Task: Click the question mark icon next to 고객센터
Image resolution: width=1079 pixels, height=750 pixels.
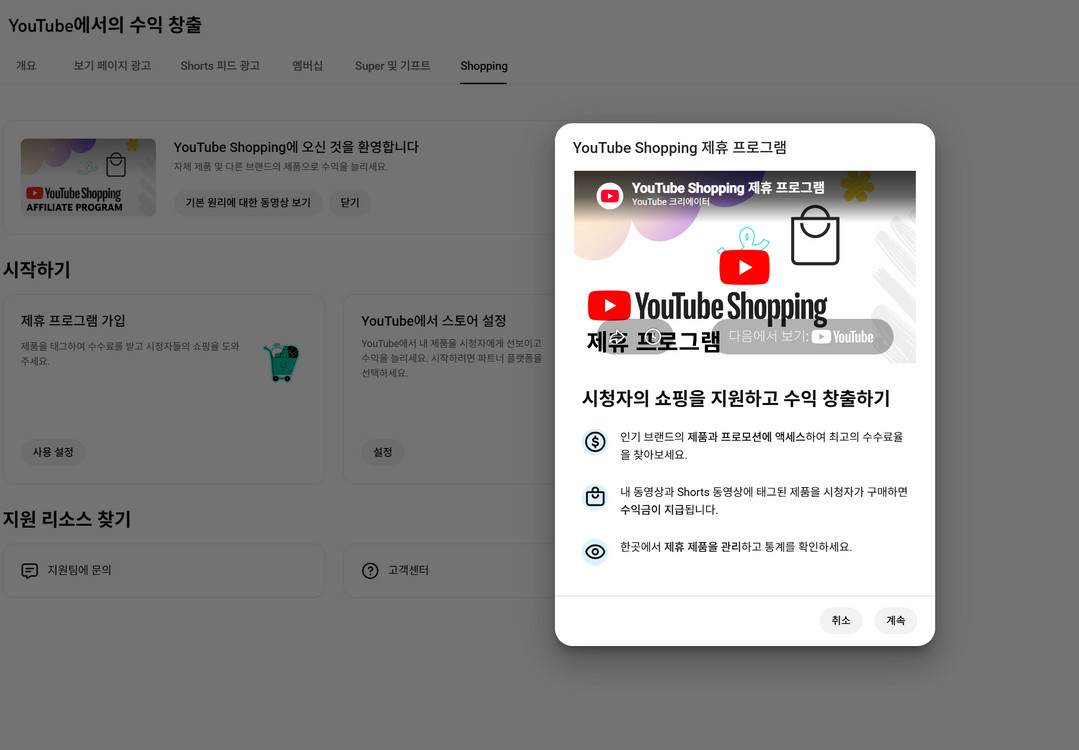Action: (370, 571)
